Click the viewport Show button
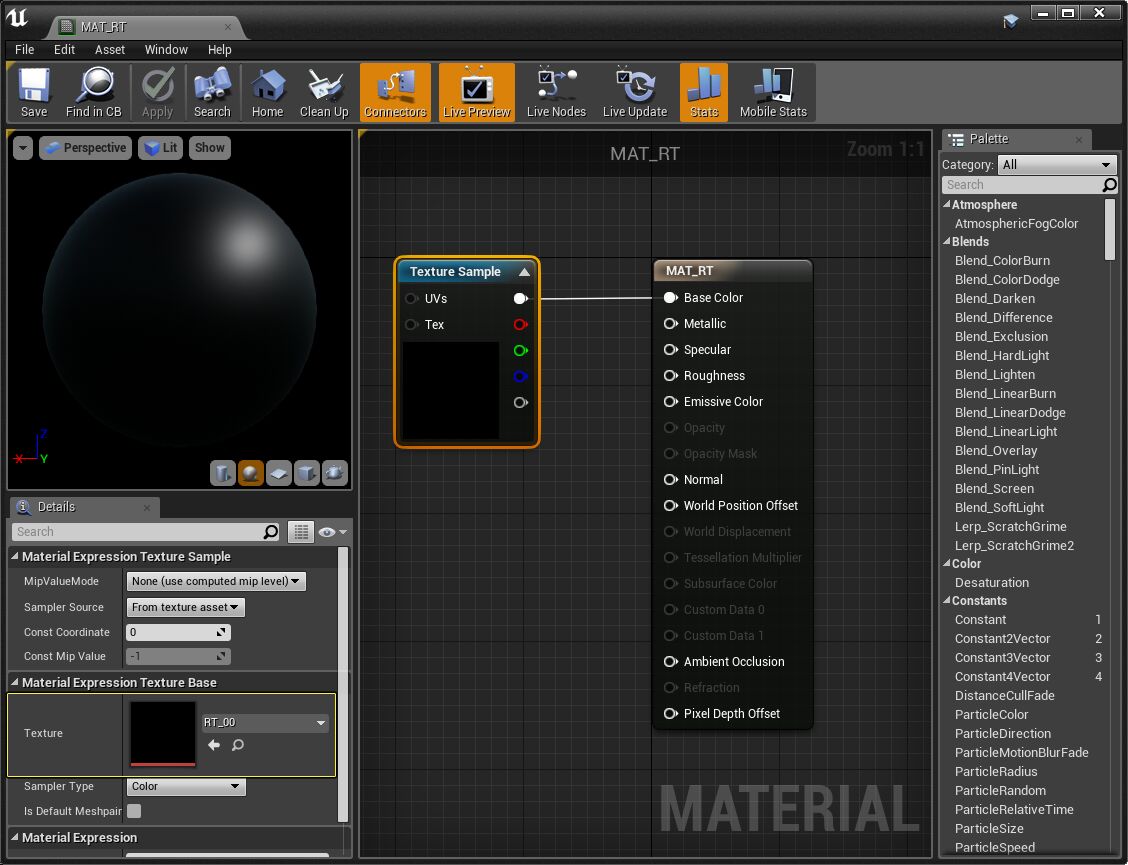This screenshot has height=865, width=1128. pos(210,148)
